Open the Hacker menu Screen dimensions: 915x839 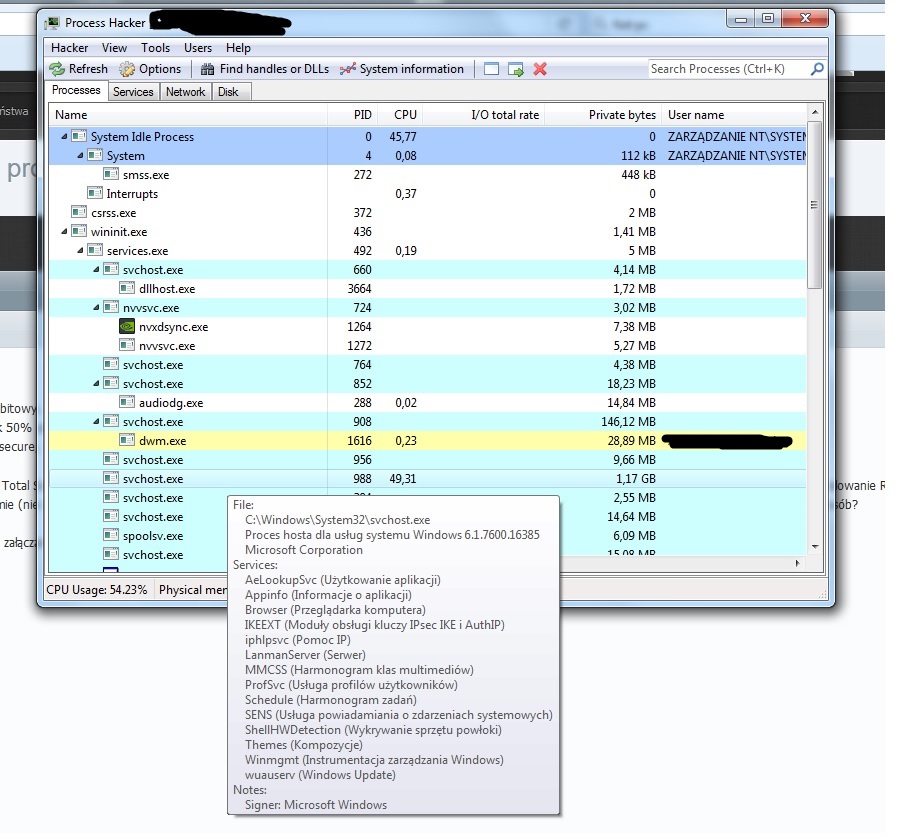point(69,48)
